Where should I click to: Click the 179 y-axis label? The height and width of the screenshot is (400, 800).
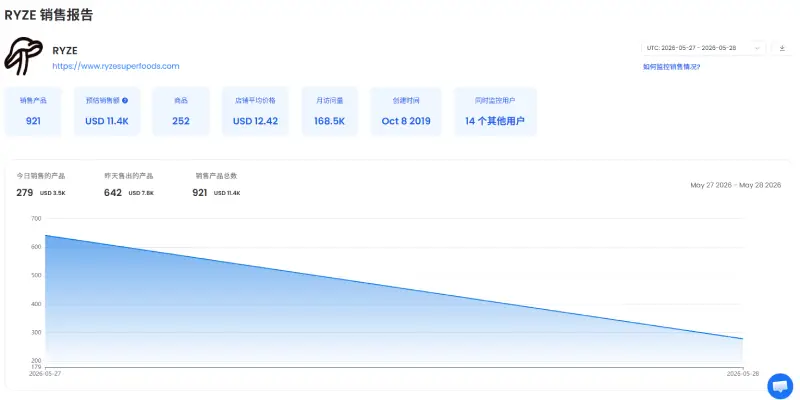pyautogui.click(x=36, y=367)
